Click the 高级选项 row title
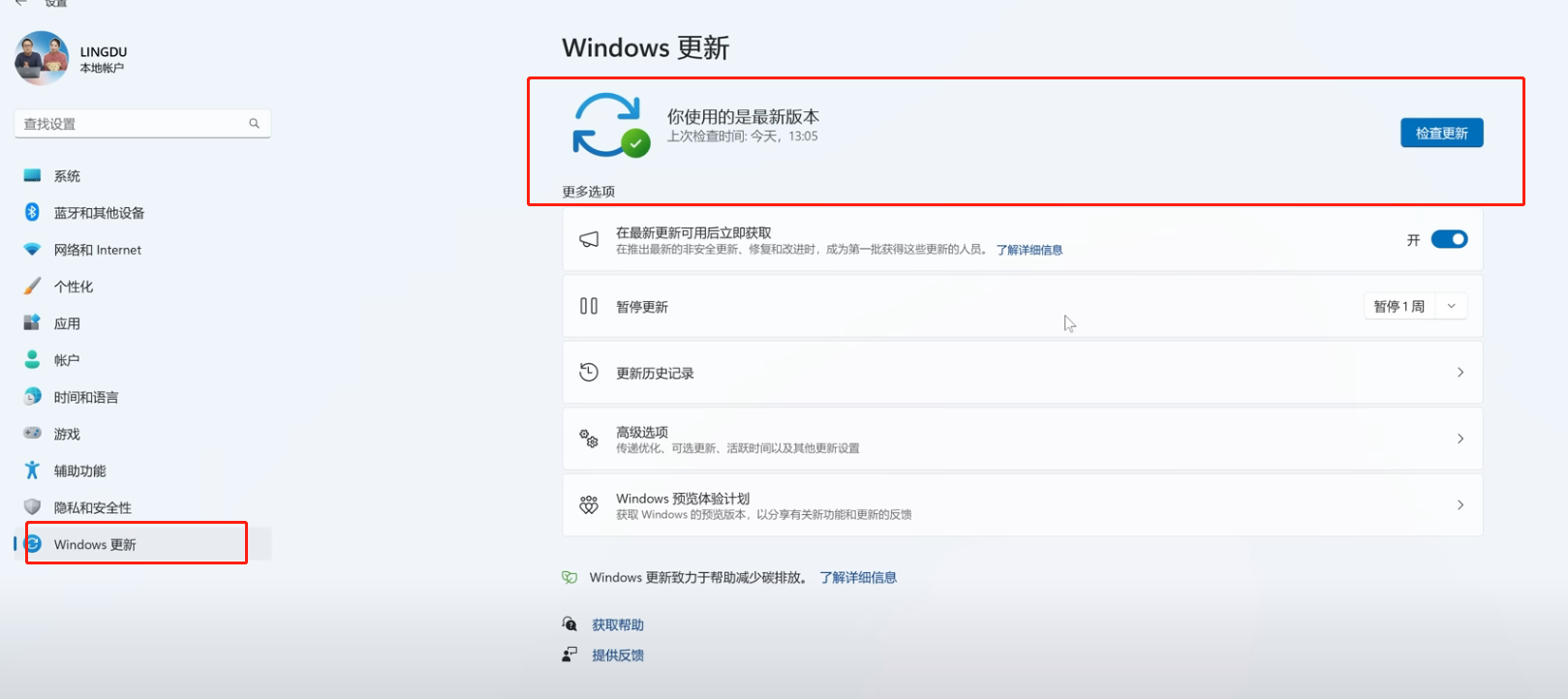The width and height of the screenshot is (1568, 699). 642,432
